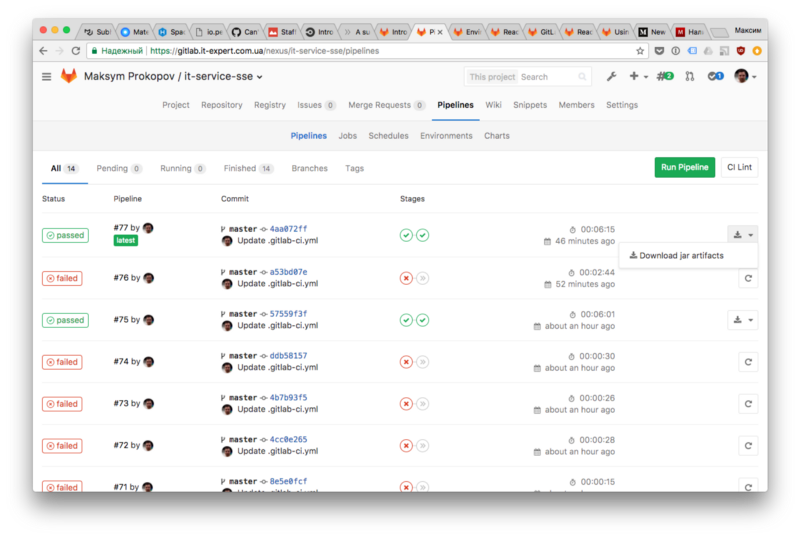
Task: Open artifacts download dropdown for pipeline #75
Action: [x=742, y=320]
